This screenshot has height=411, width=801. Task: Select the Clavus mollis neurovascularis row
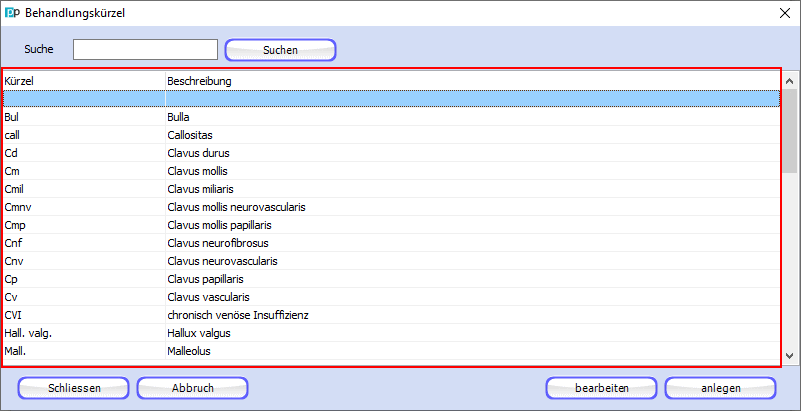click(x=392, y=207)
